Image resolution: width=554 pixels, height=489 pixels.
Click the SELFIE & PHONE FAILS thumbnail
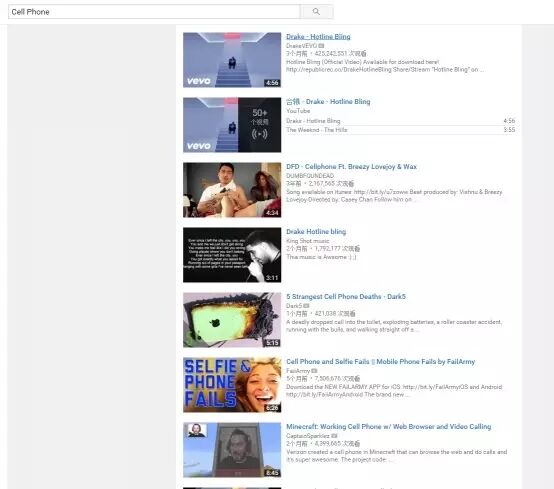coord(232,385)
